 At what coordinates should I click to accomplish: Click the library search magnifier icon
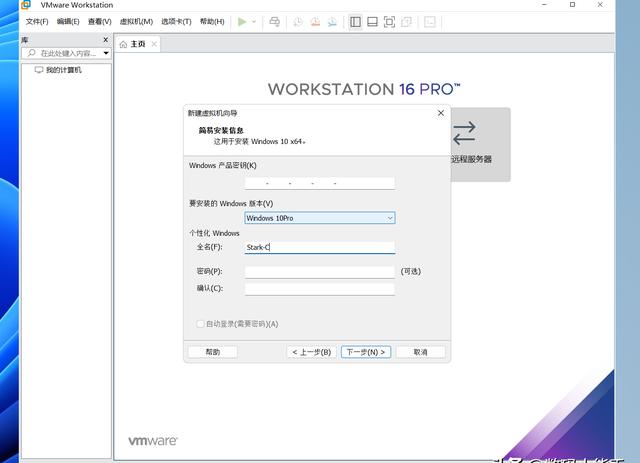(x=31, y=53)
